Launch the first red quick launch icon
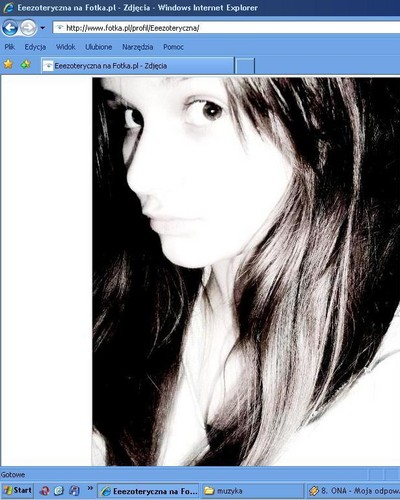Screen dimensions: 400x500 pos(45,491)
